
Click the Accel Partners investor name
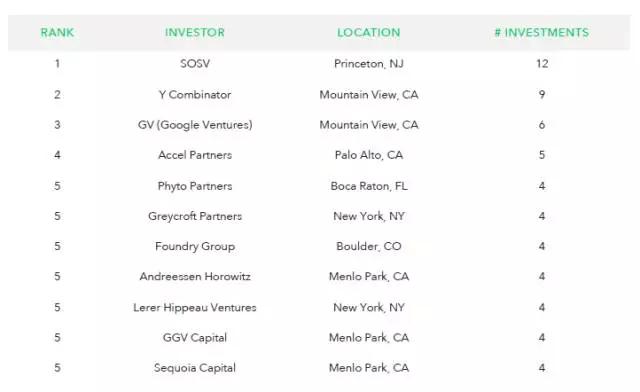pyautogui.click(x=195, y=155)
